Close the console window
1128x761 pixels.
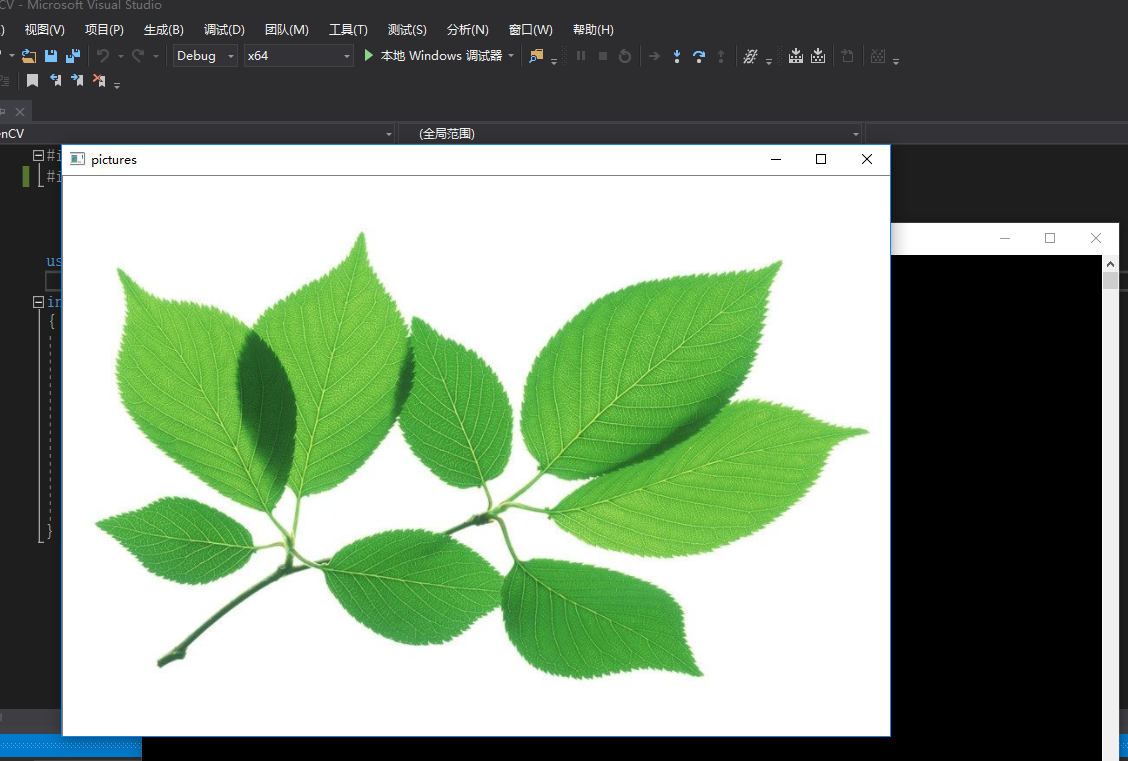pos(1096,238)
